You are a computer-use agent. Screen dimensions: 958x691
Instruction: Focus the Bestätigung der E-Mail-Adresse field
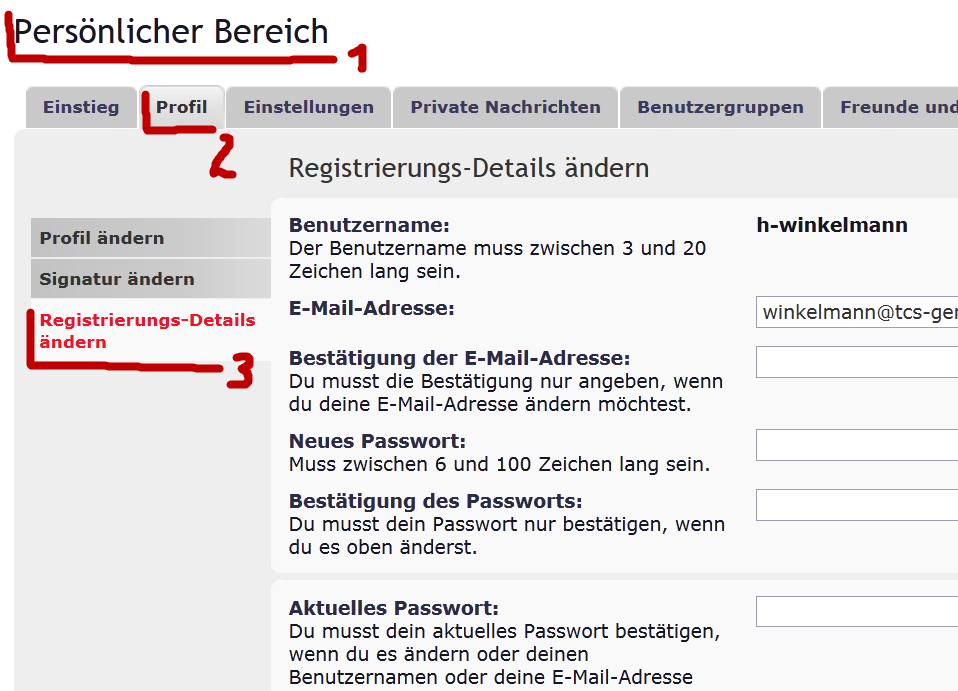[857, 362]
